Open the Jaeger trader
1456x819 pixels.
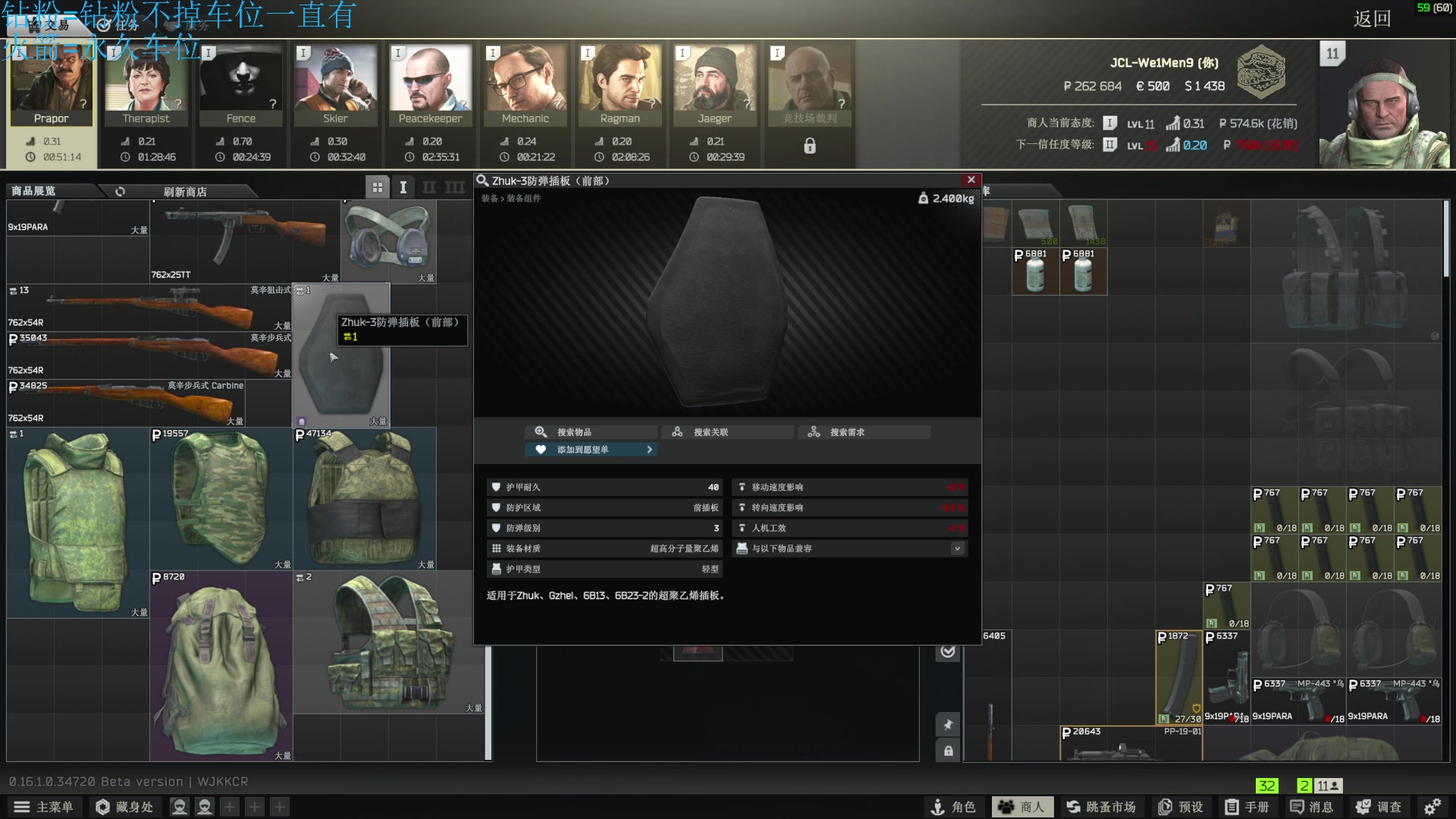[714, 85]
